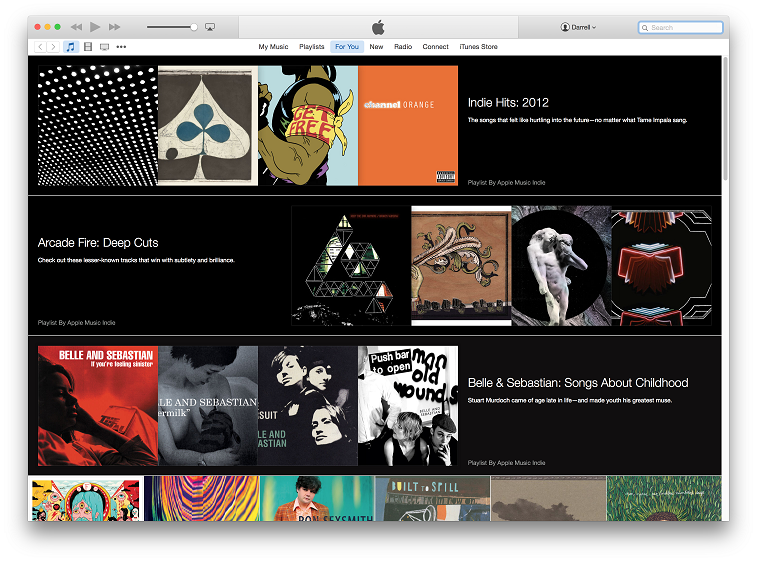Select the Music library note icon

tap(70, 47)
